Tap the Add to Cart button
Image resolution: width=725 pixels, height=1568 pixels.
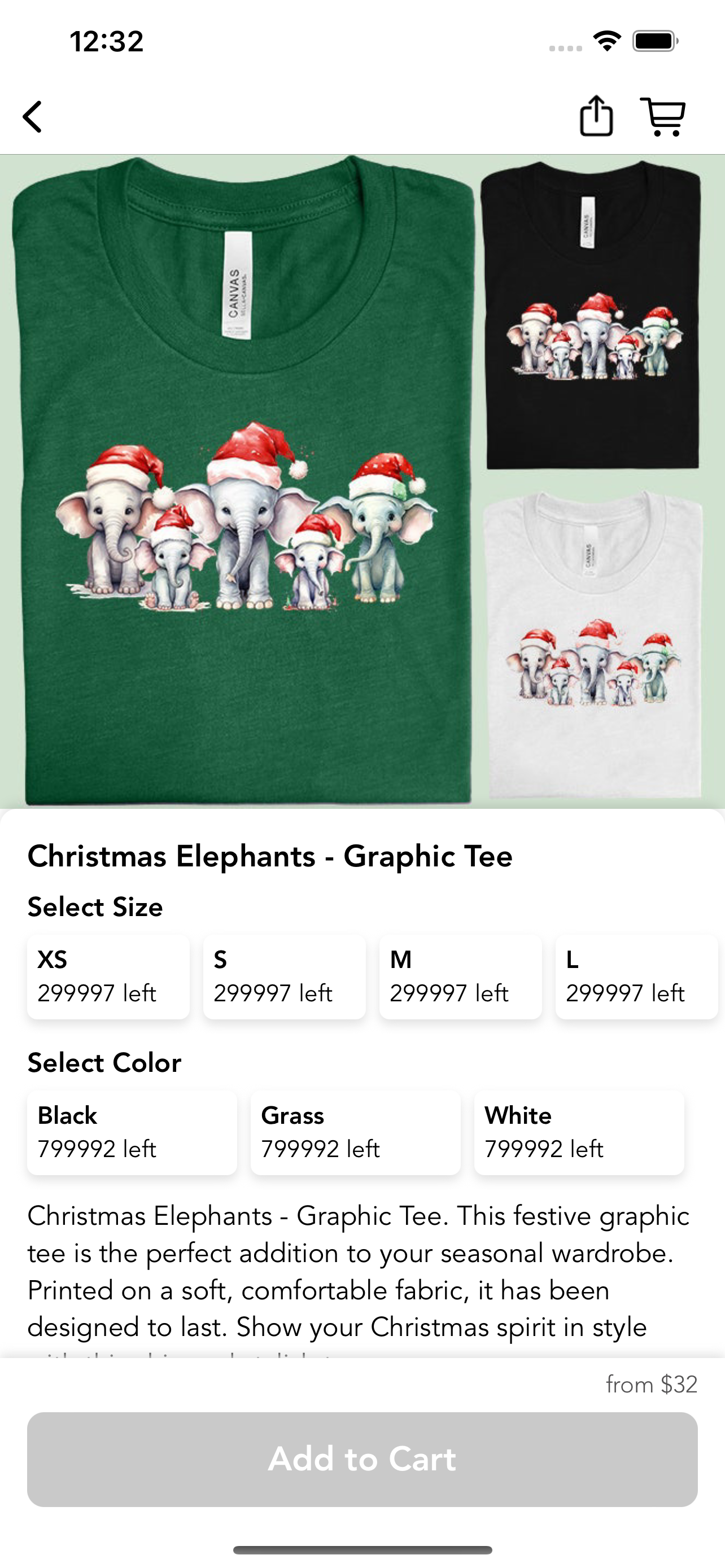tap(362, 1459)
